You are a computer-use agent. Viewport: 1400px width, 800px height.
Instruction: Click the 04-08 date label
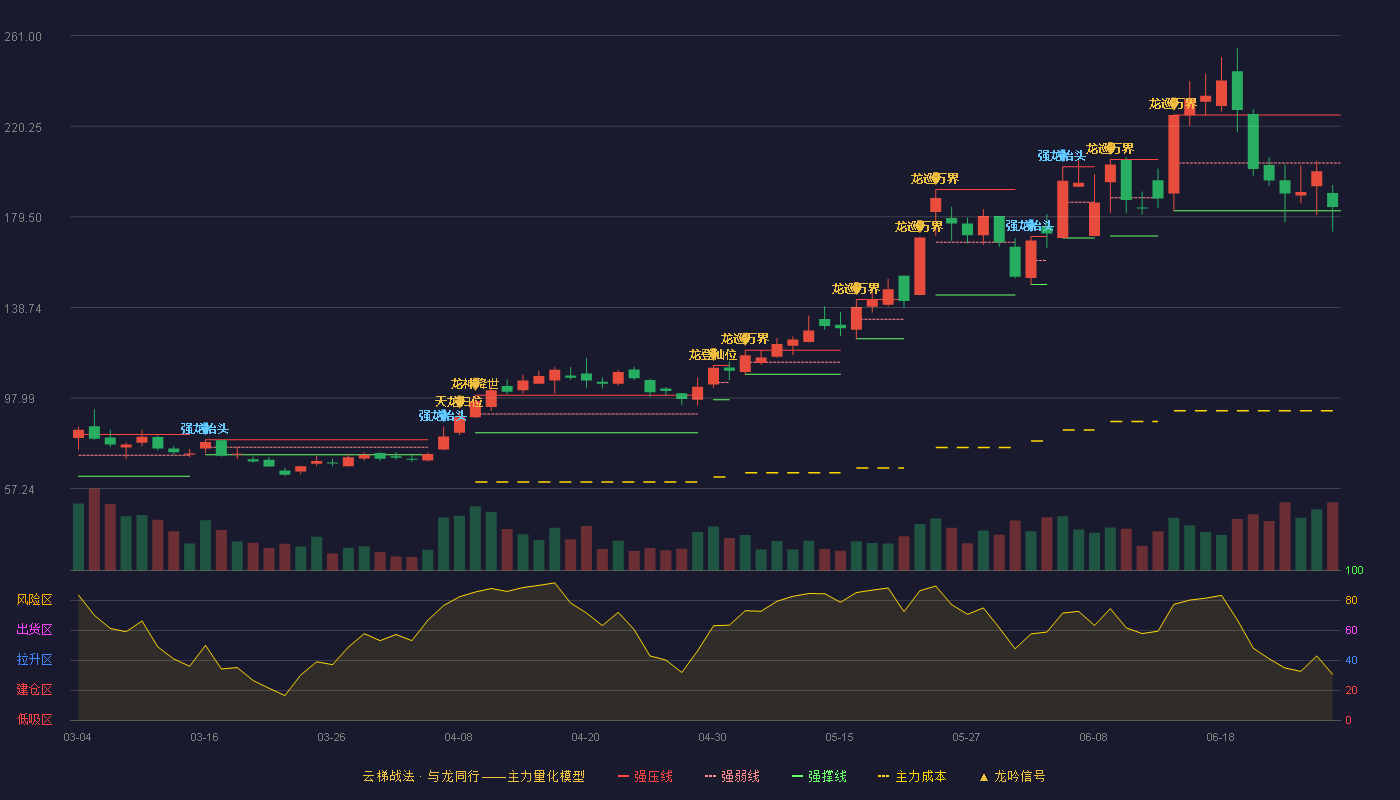point(459,737)
